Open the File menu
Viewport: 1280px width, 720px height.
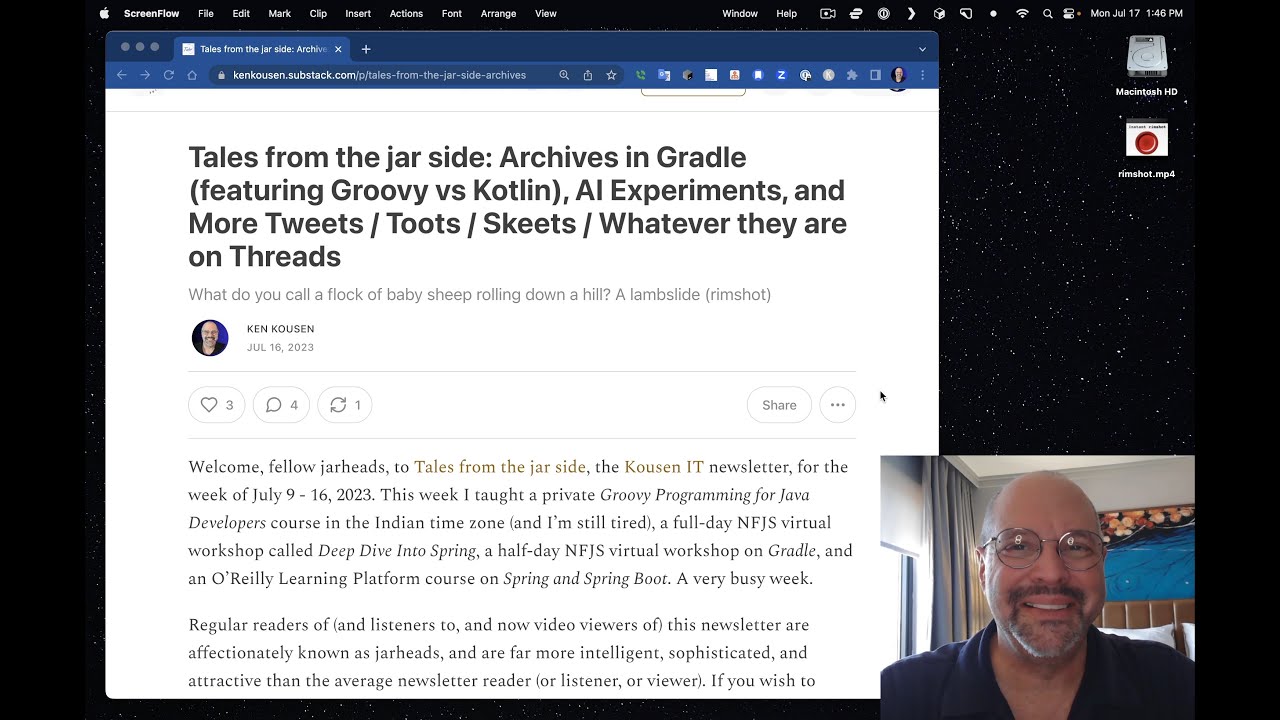point(206,13)
